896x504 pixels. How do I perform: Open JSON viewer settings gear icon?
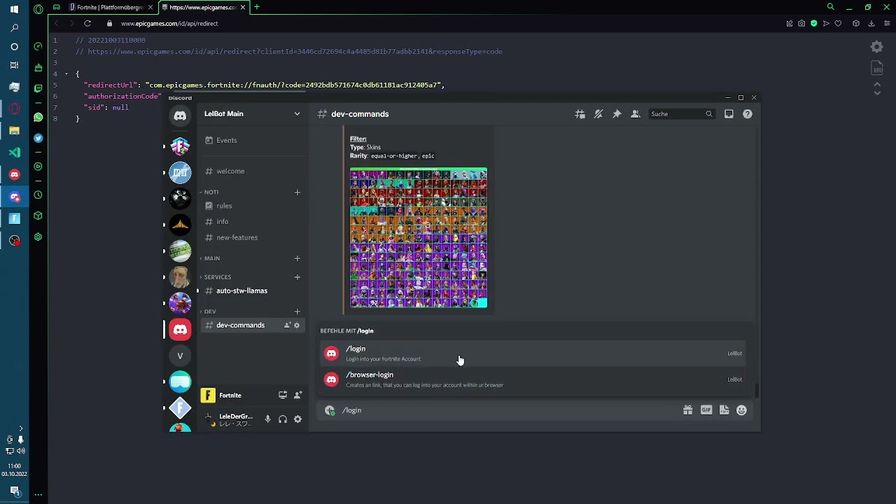pos(877,47)
